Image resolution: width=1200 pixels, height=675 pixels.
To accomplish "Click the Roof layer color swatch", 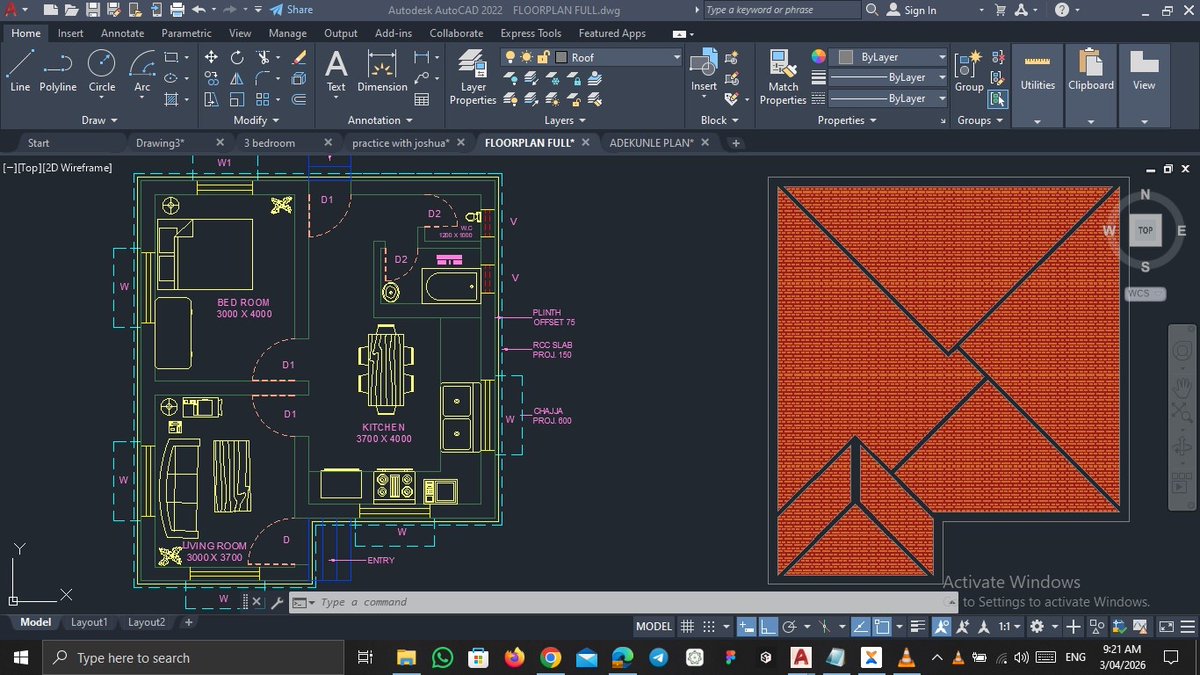I will [x=561, y=58].
